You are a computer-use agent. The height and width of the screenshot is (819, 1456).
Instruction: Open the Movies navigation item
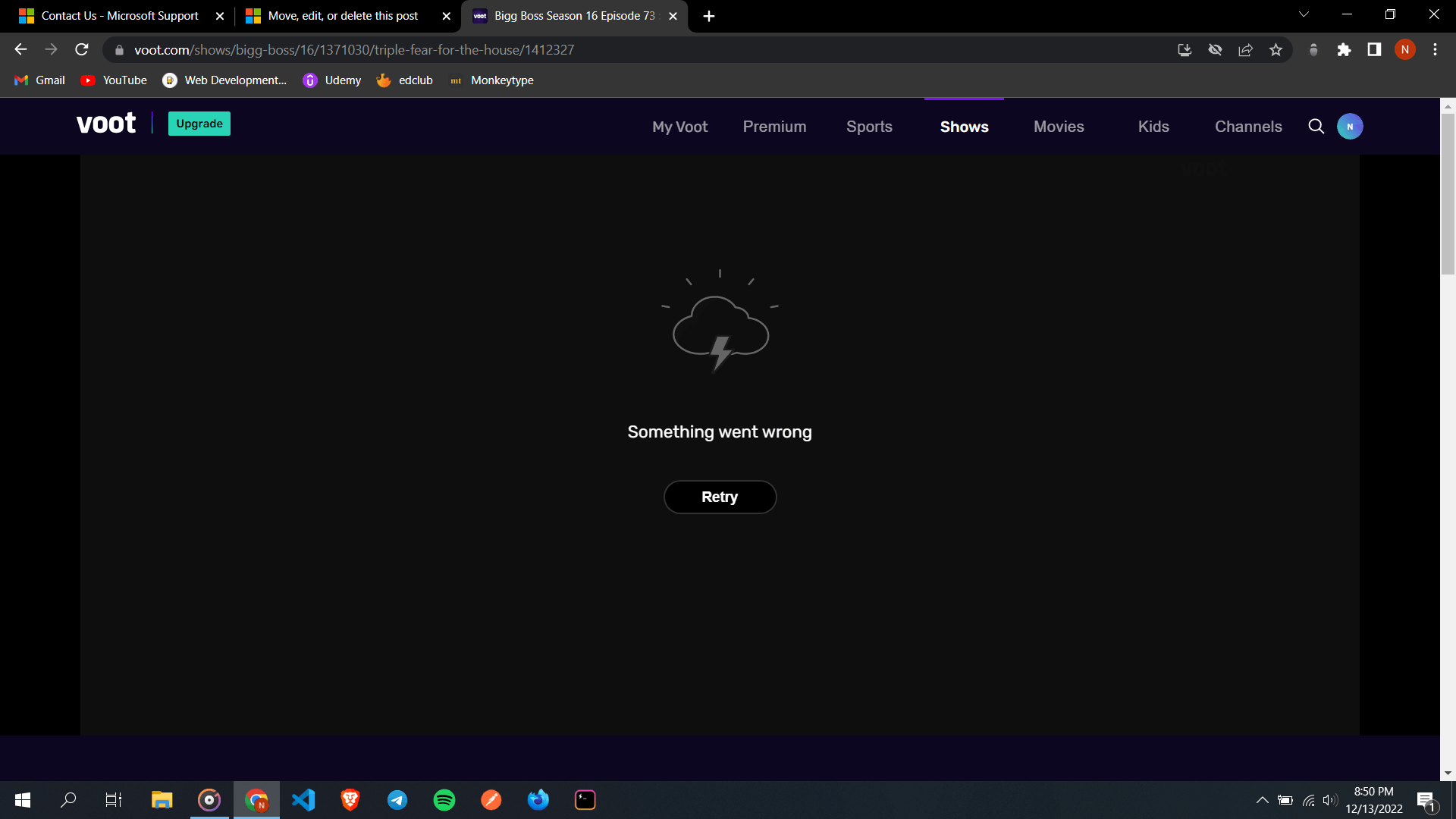click(x=1059, y=127)
